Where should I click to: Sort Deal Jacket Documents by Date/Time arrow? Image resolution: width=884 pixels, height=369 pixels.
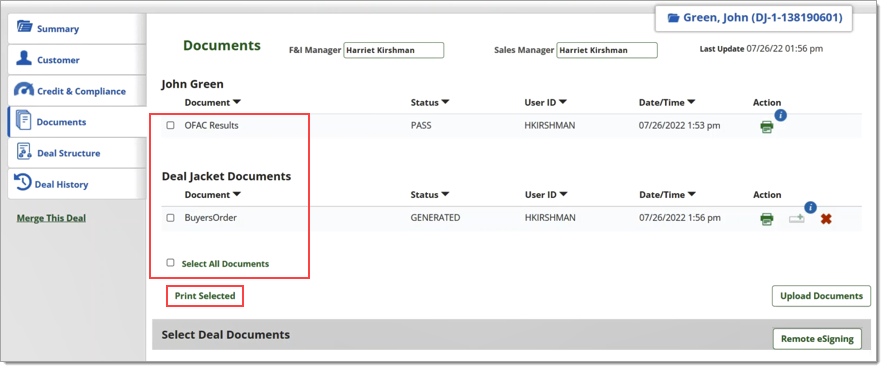(692, 194)
